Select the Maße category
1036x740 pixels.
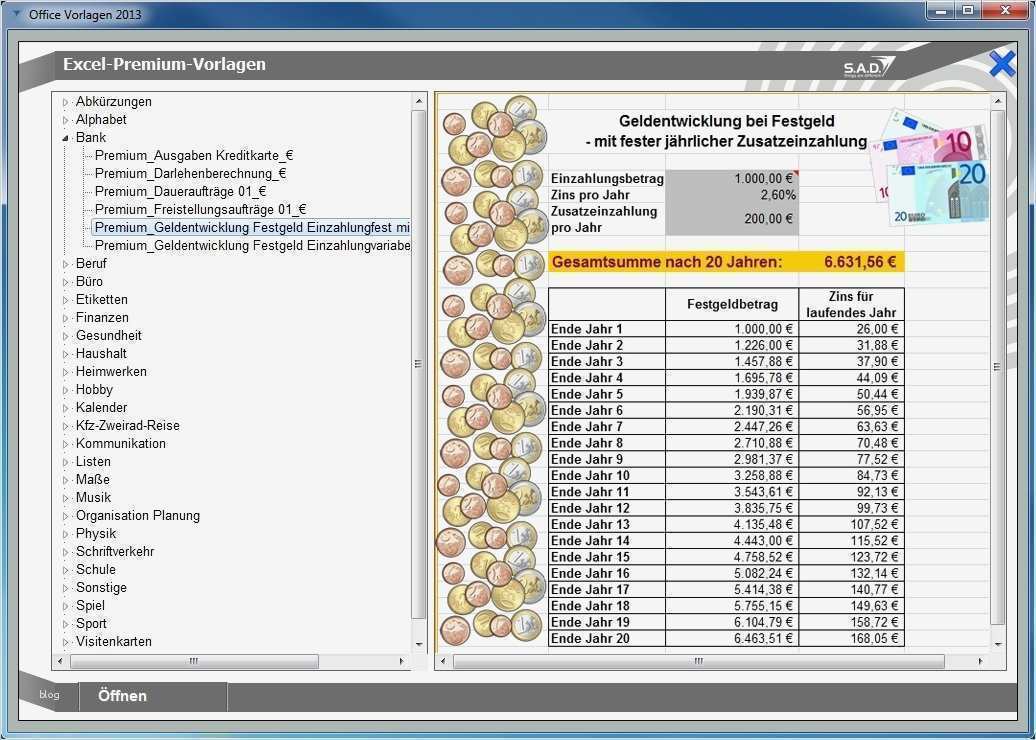tap(92, 479)
